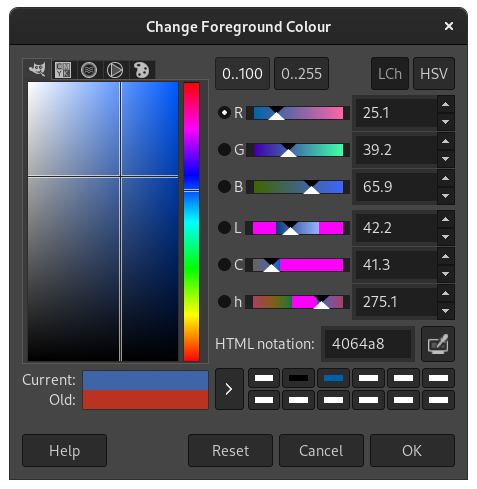The width and height of the screenshot is (477, 489).
Task: Click the Reset button
Action: click(x=230, y=451)
